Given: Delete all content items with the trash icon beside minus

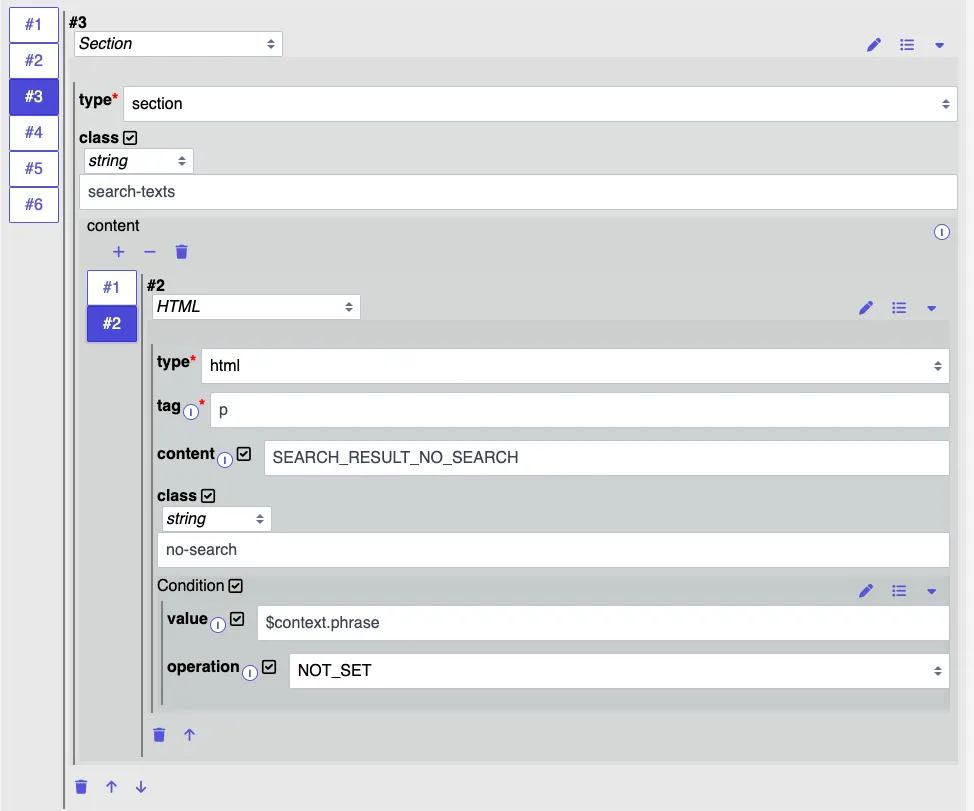Looking at the screenshot, I should point(181,251).
